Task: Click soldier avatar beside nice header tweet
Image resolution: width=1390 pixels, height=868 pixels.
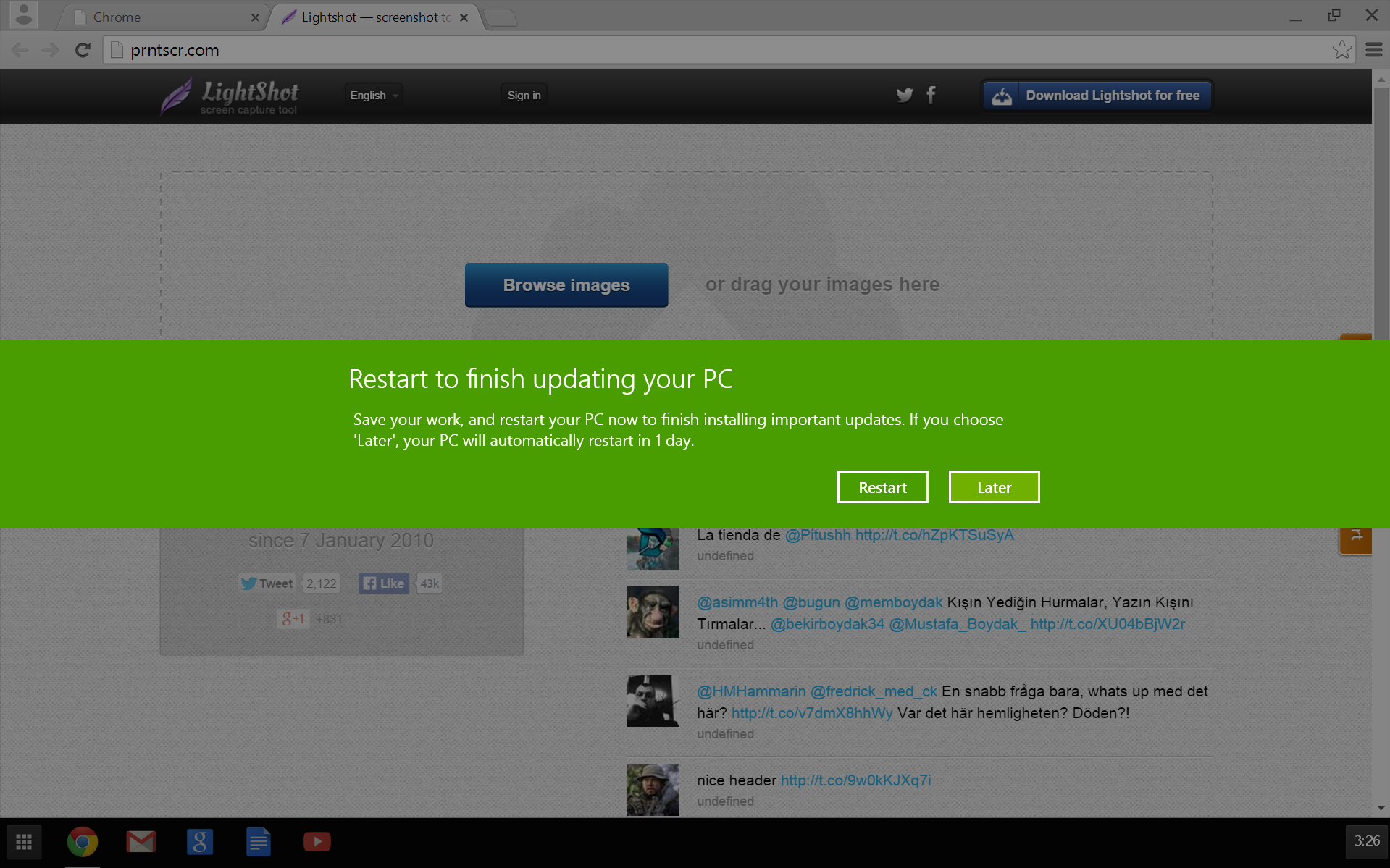Action: tap(653, 790)
